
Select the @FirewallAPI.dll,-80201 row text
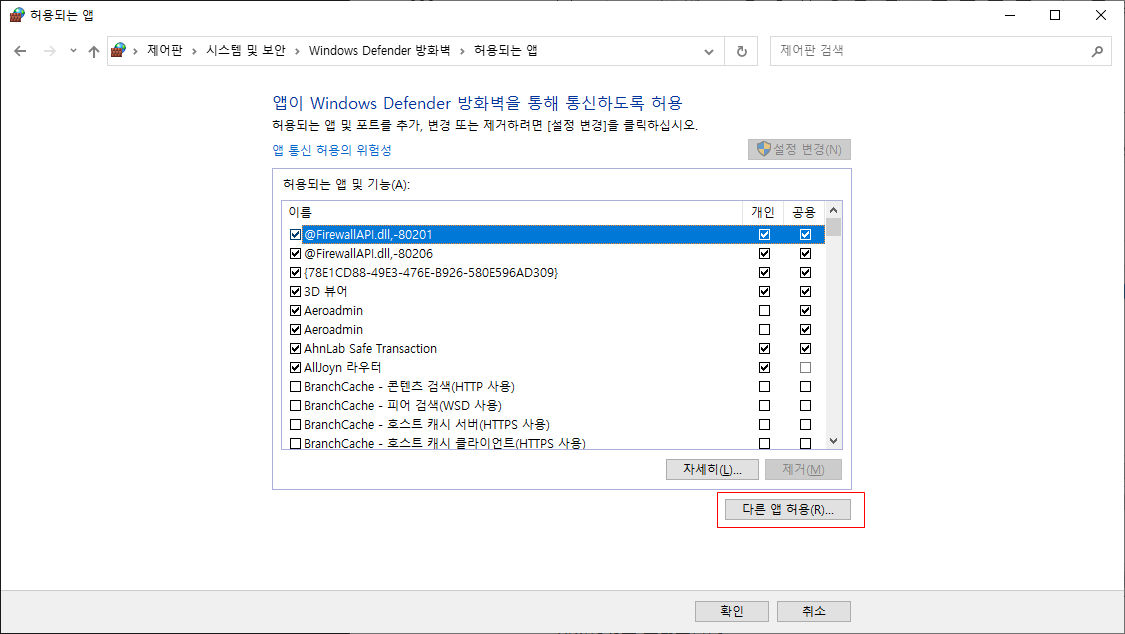[x=368, y=235]
